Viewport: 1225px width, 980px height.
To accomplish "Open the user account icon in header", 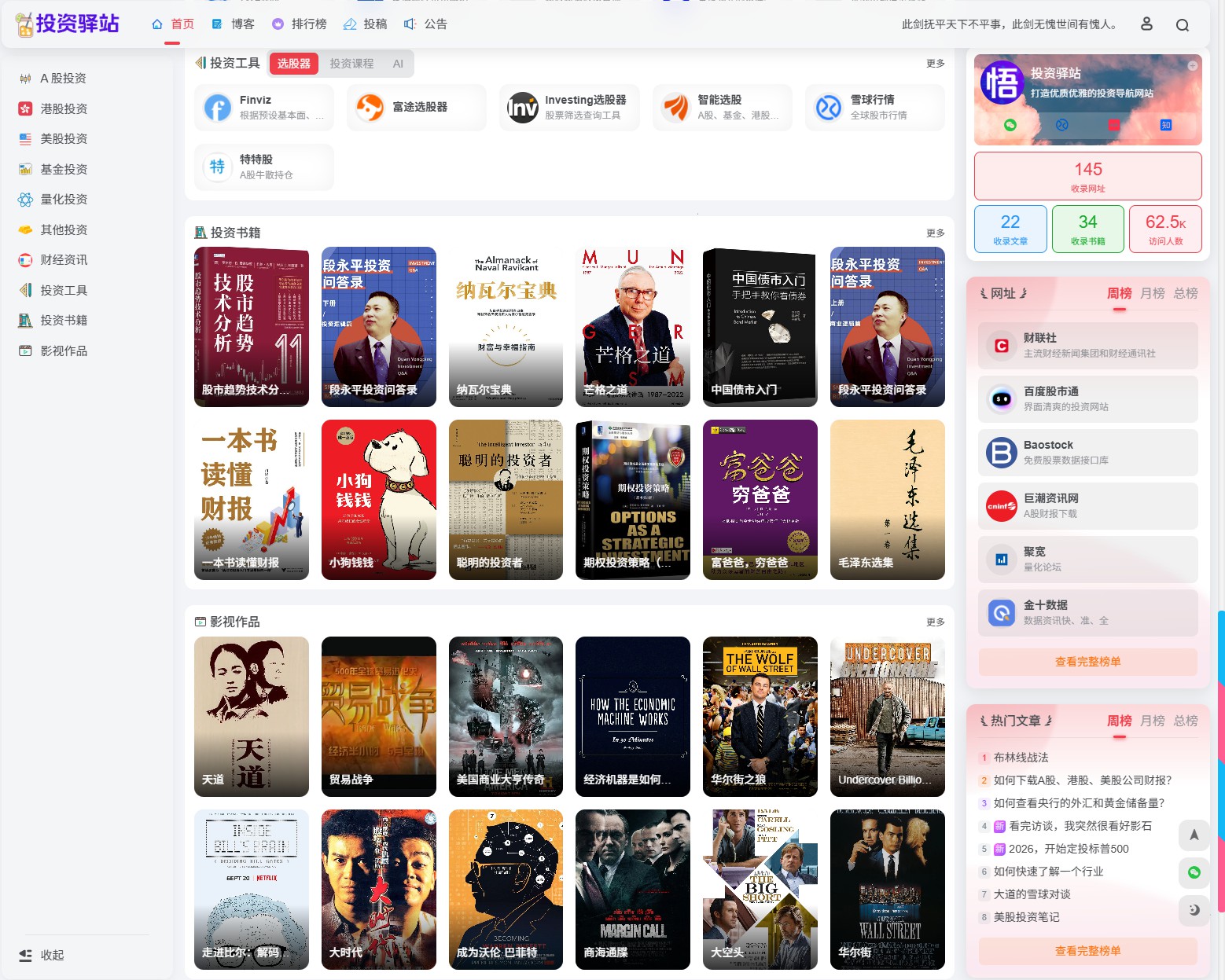I will tap(1146, 24).
